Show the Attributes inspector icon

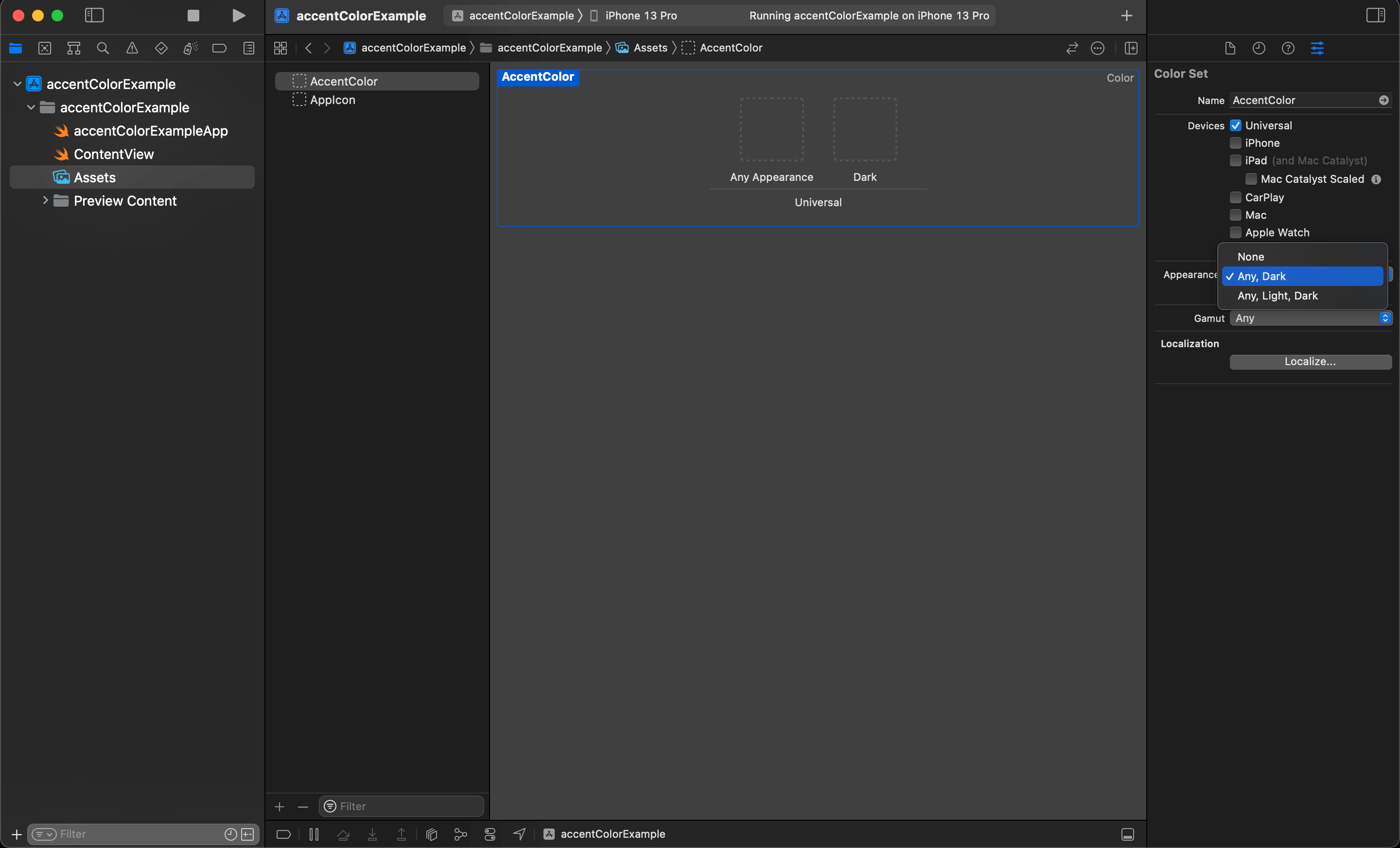pyautogui.click(x=1317, y=48)
